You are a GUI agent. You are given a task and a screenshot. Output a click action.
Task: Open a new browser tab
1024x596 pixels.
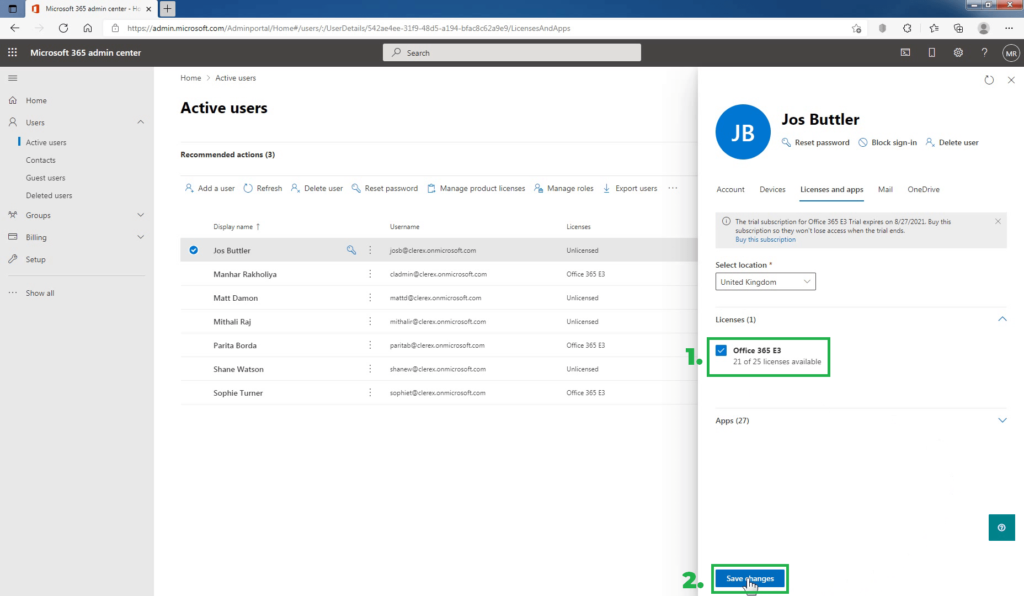click(167, 8)
